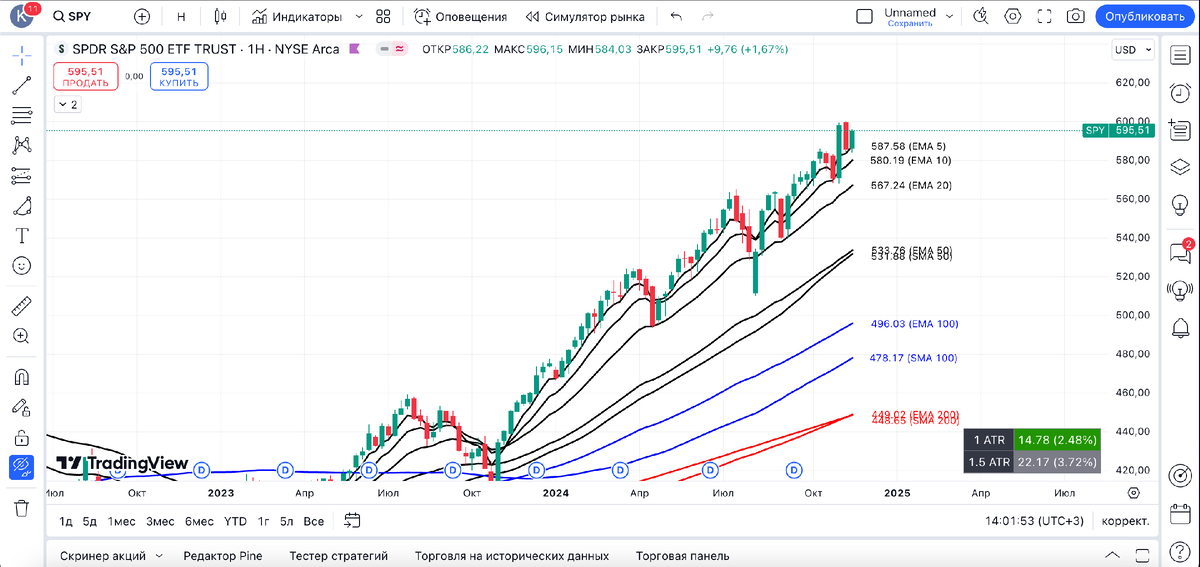Viewport: 1200px width, 567px height.
Task: Click Сохранить link under Unnamed layout
Action: (910, 23)
